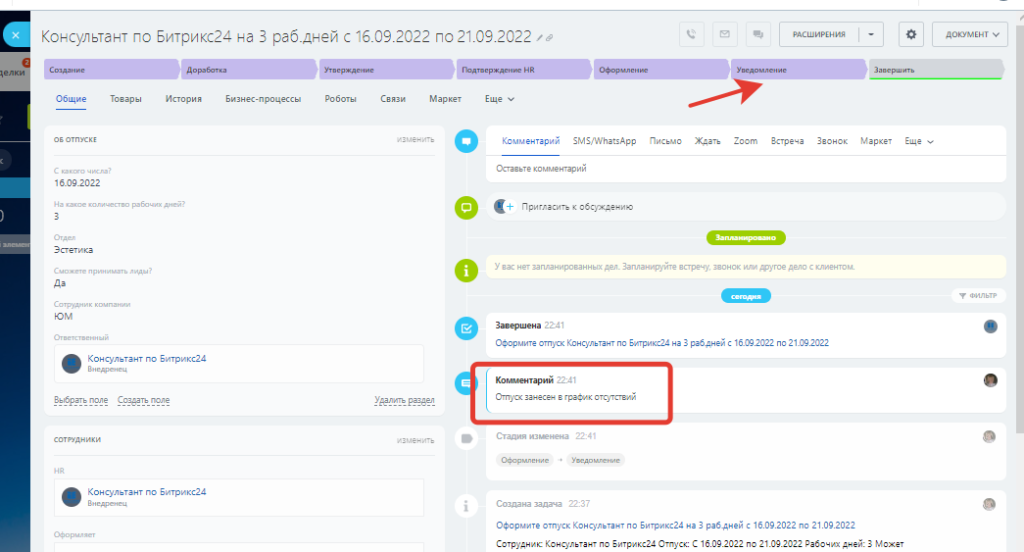The image size is (1024, 552).
Task: Select the SMS/WhatsApp timeline tab
Action: (x=604, y=141)
